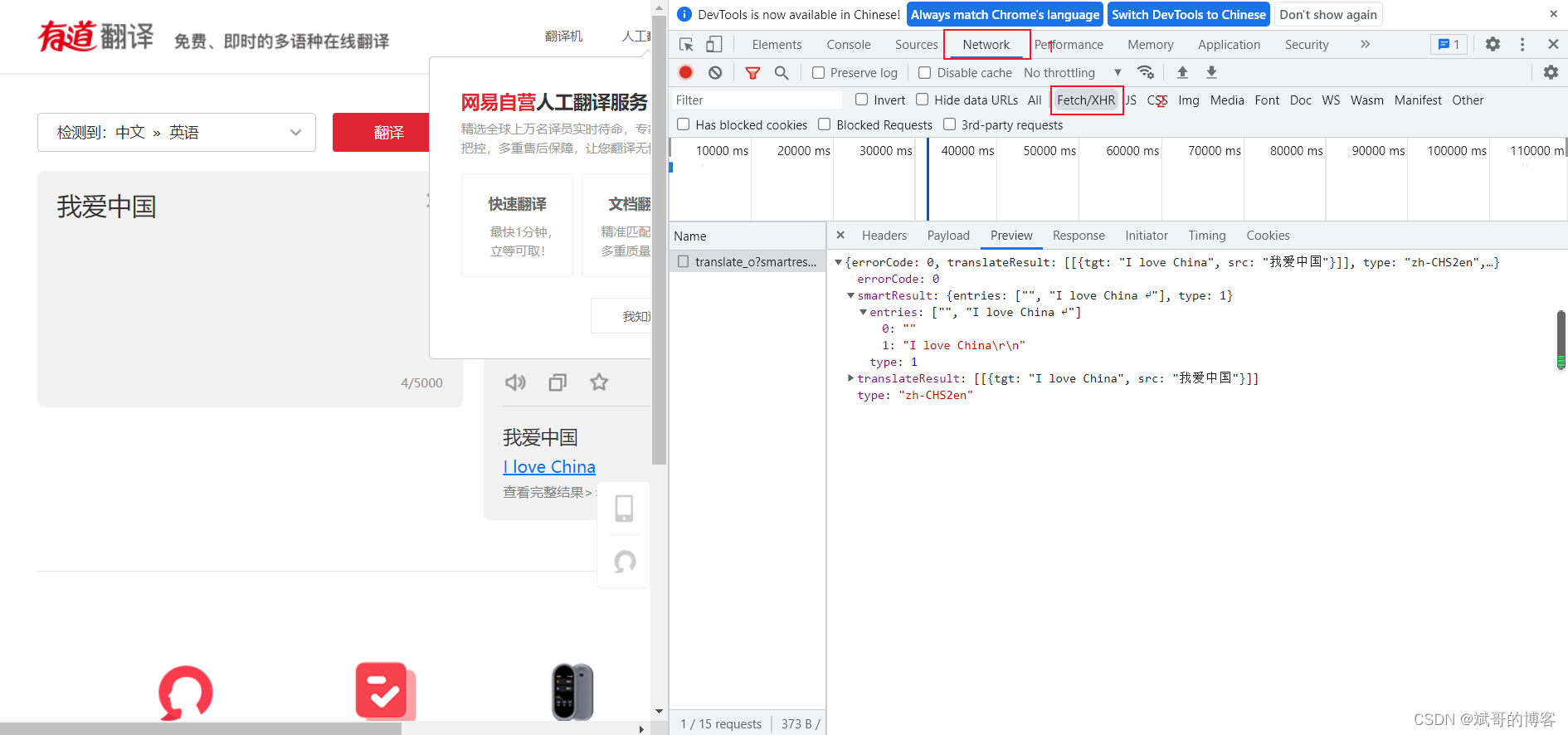Open network conditions wifi icon
Image resolution: width=1568 pixels, height=735 pixels.
[1146, 72]
